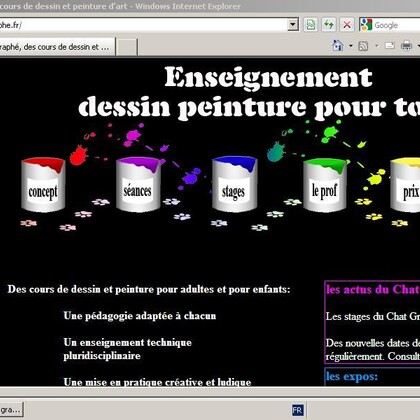Click the window title 'Windows Internet Explorer'
Image resolution: width=420 pixels, height=420 pixels.
pos(188,6)
